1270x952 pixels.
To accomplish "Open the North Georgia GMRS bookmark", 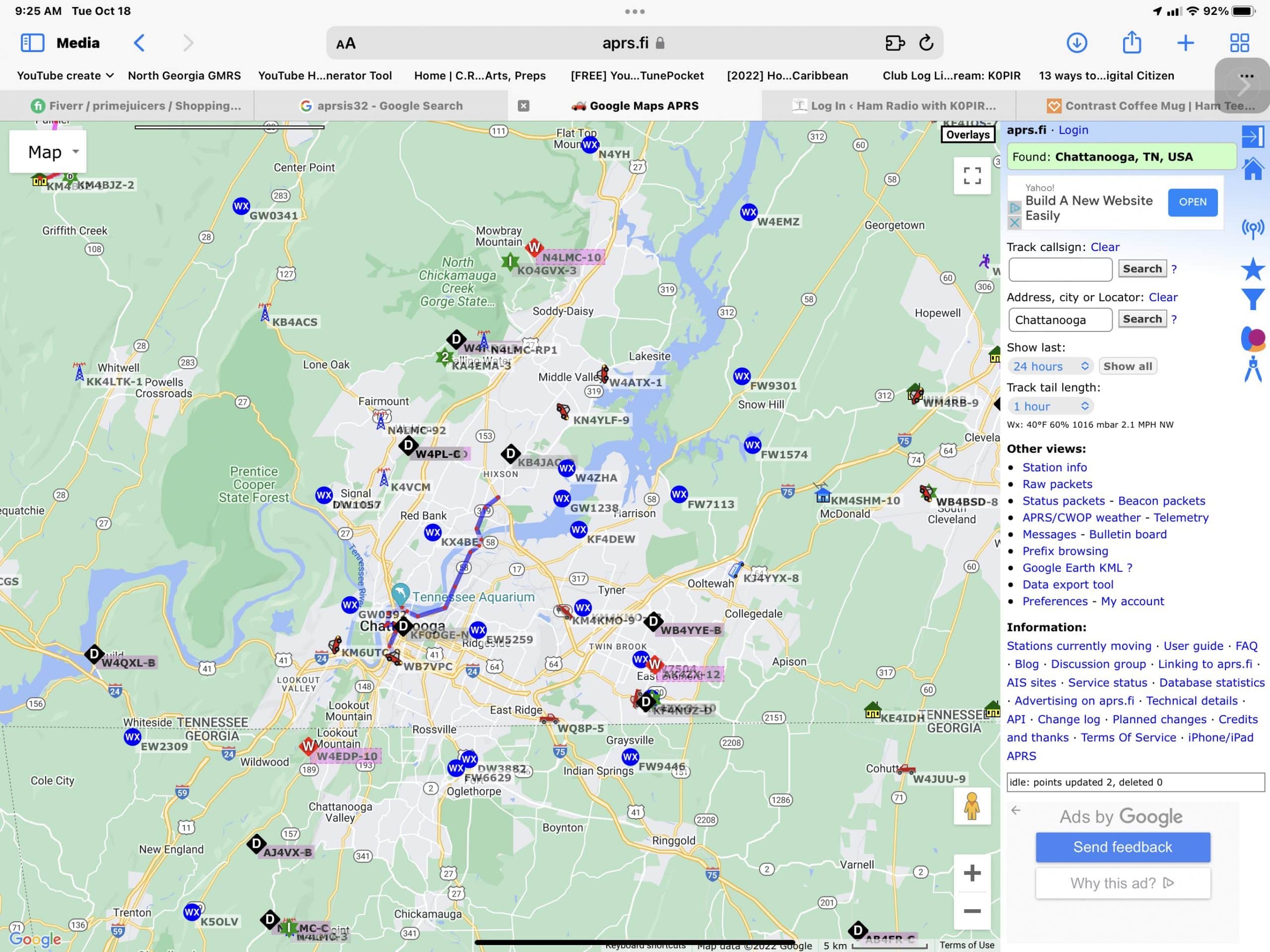I will (x=185, y=76).
